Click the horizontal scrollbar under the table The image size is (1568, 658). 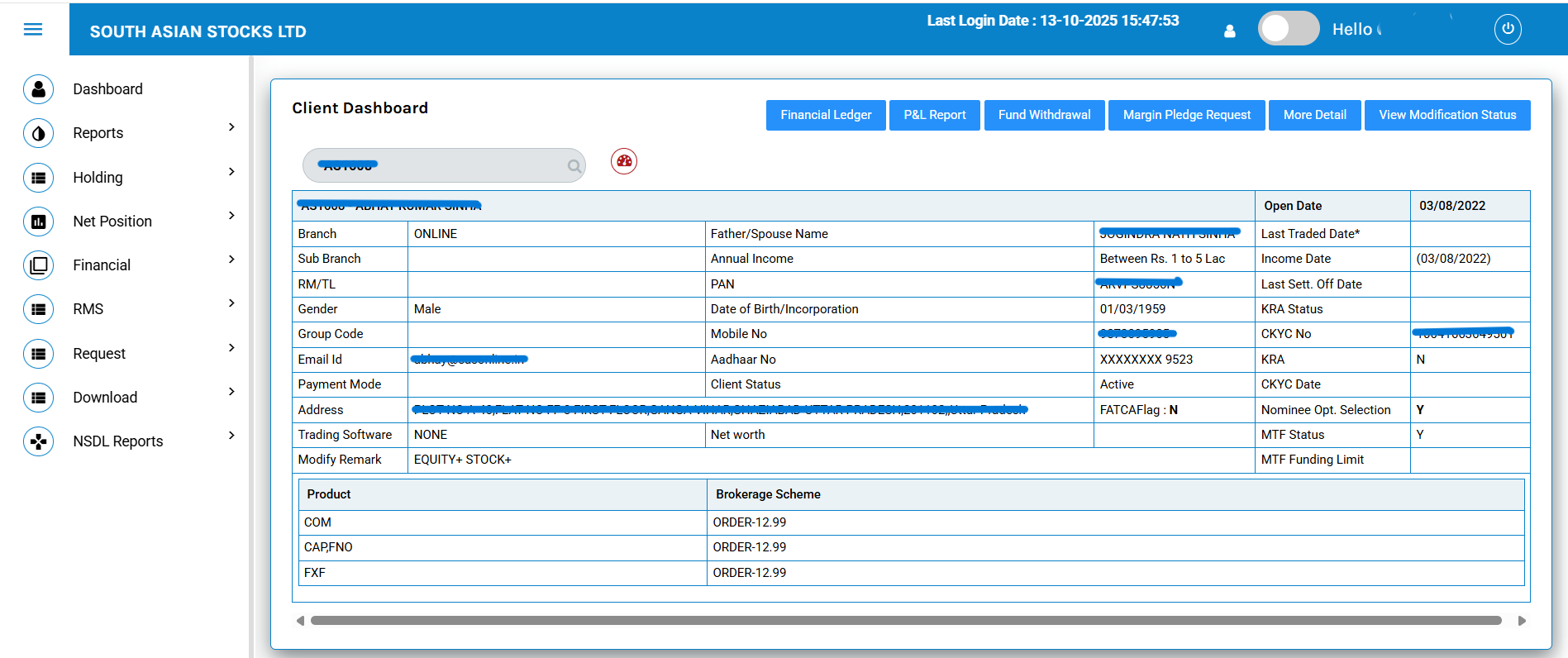[905, 621]
